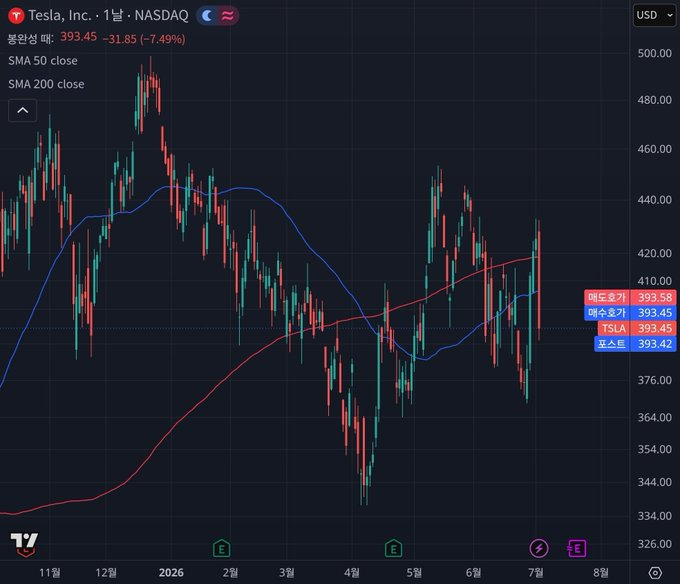Click the ask price label 393.58
Screen dimensions: 680x584
pos(630,297)
